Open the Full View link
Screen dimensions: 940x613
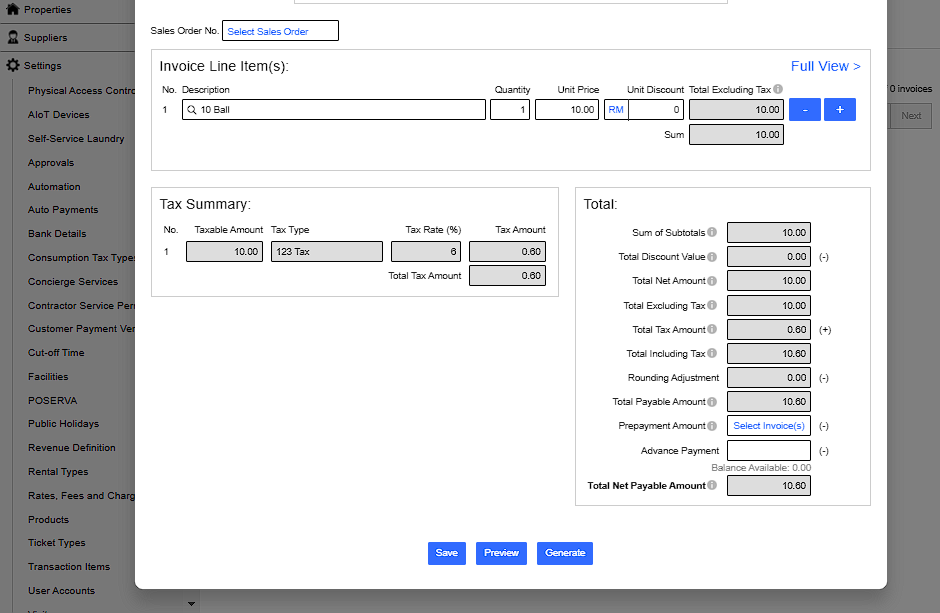tap(825, 66)
